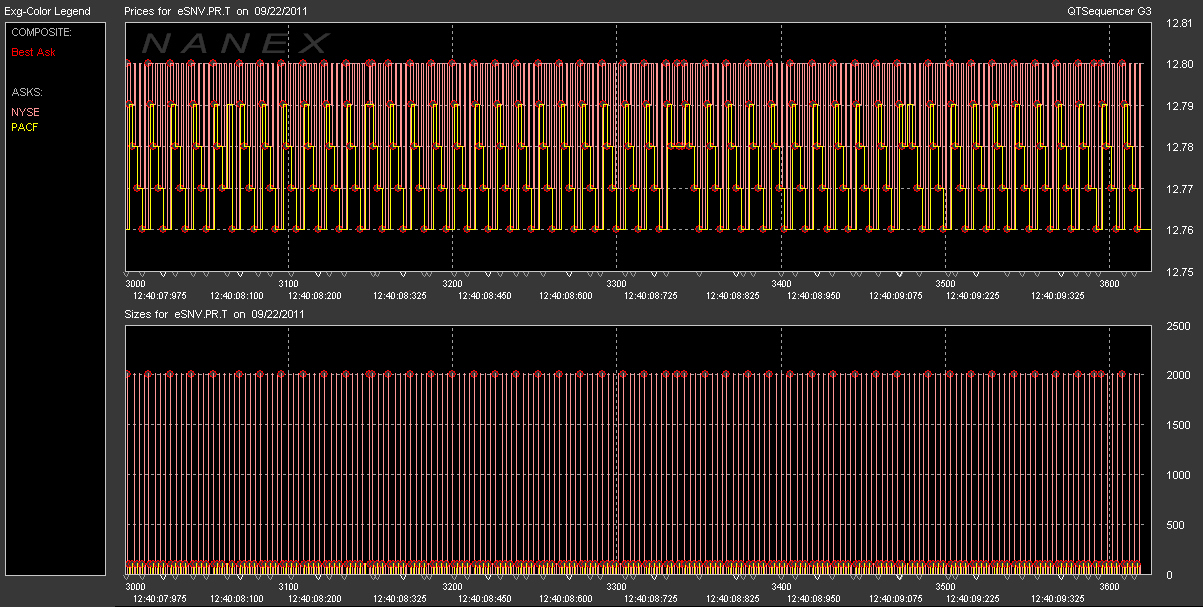
Task: Click sequence label 3000 under the sizes chart
Action: coord(135,587)
